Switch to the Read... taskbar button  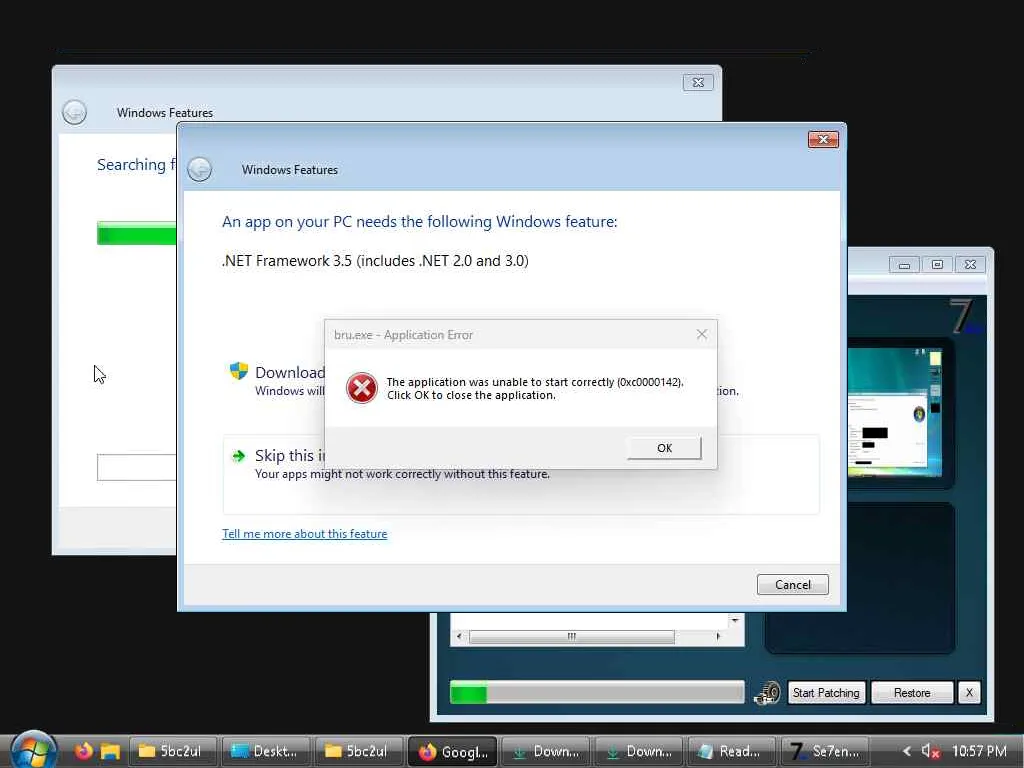(x=731, y=751)
